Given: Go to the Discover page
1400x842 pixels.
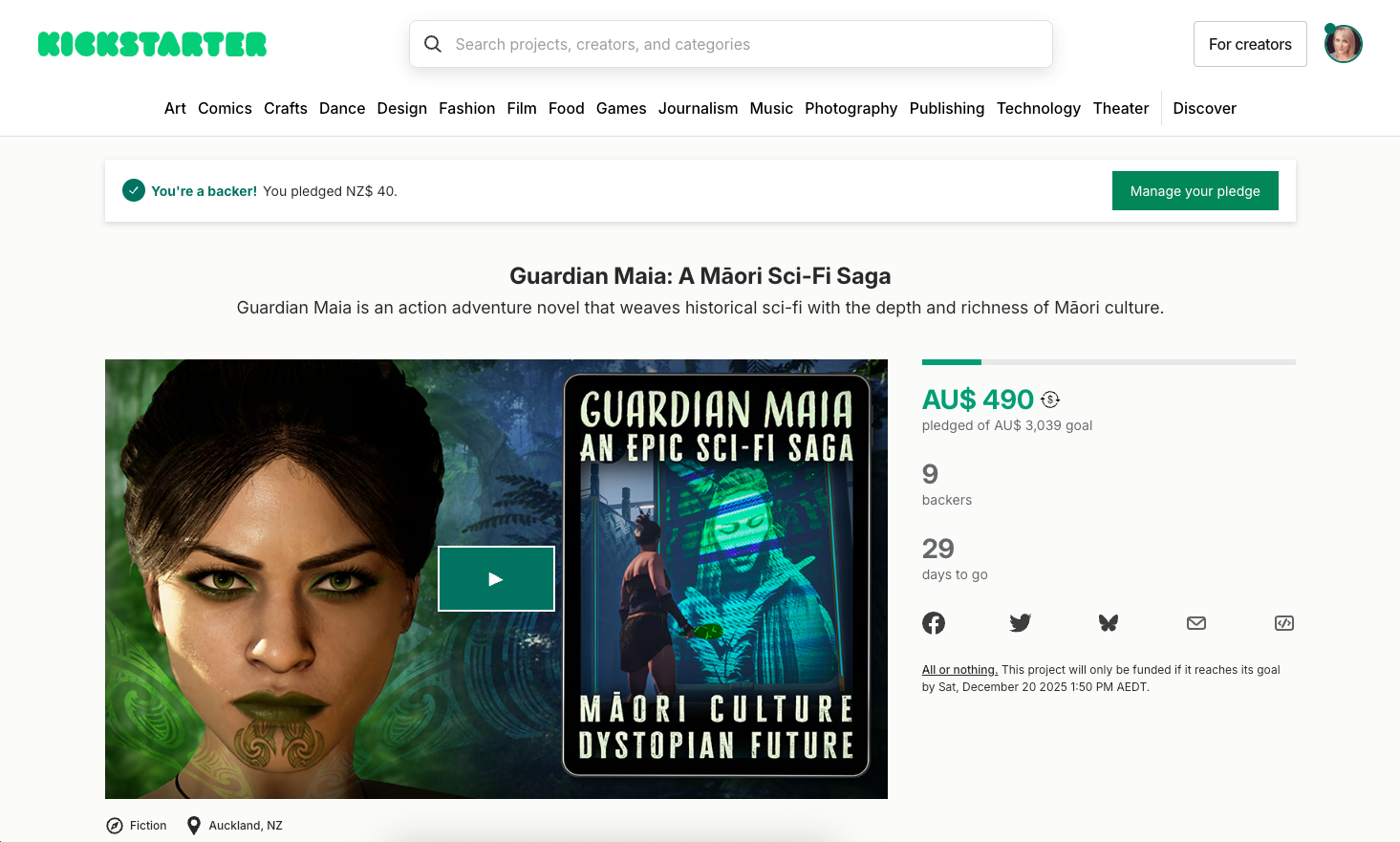Looking at the screenshot, I should click(1204, 108).
